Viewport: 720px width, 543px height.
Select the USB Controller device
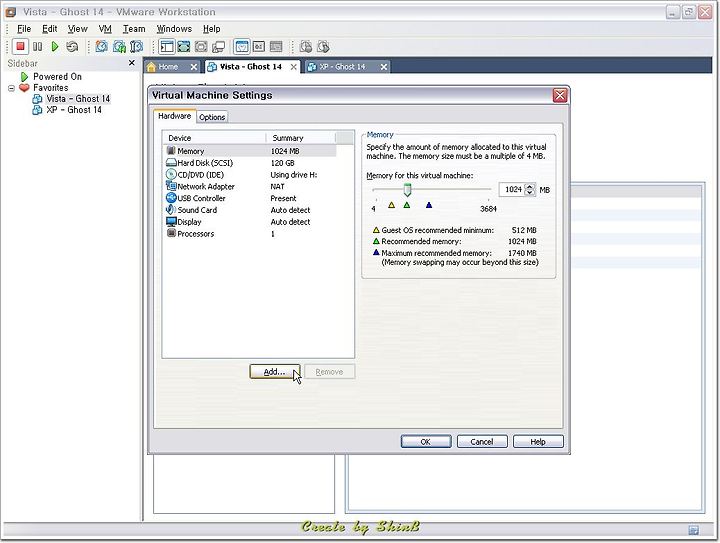[251, 198]
